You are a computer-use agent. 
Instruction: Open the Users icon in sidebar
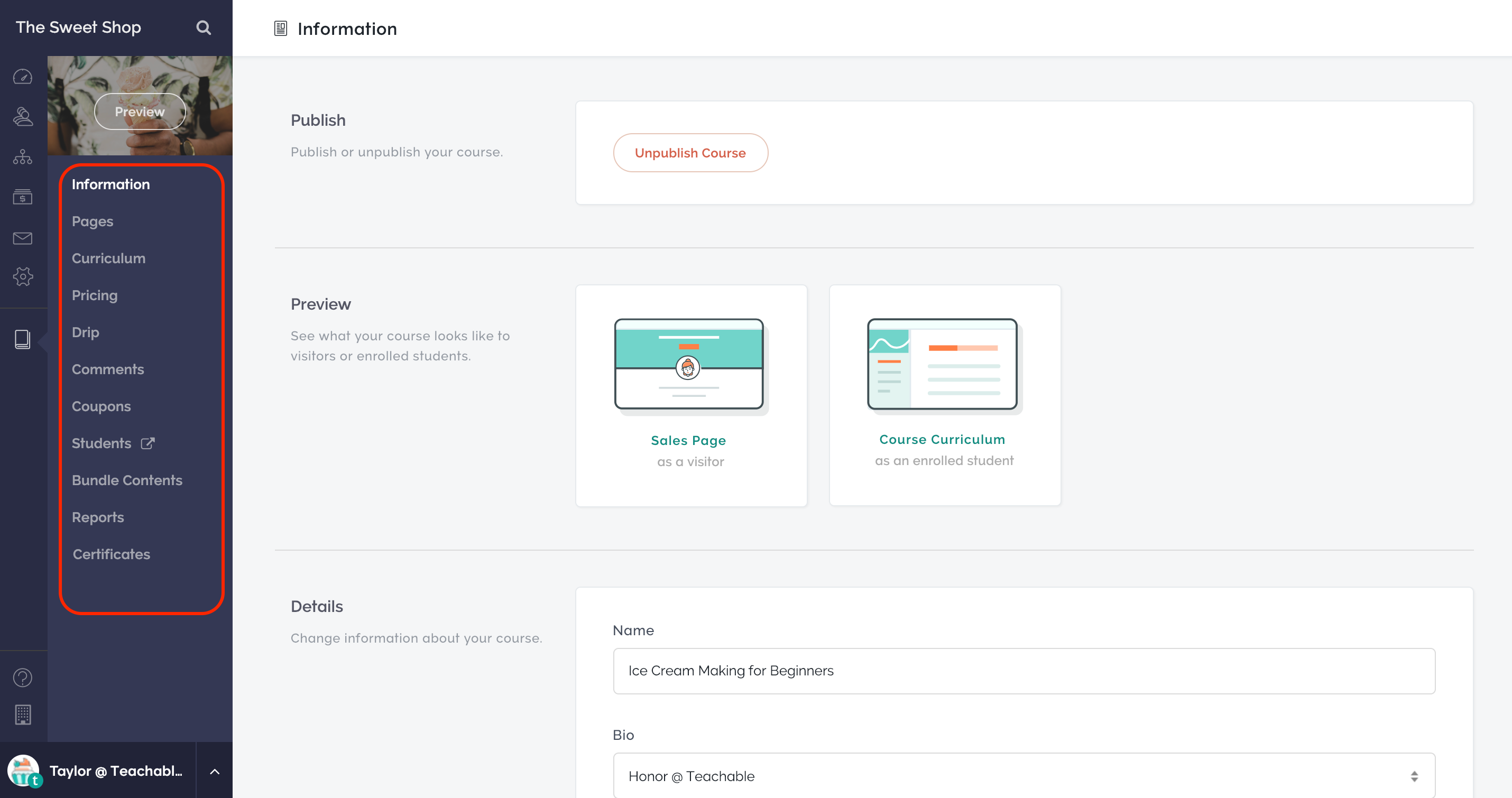click(x=23, y=117)
